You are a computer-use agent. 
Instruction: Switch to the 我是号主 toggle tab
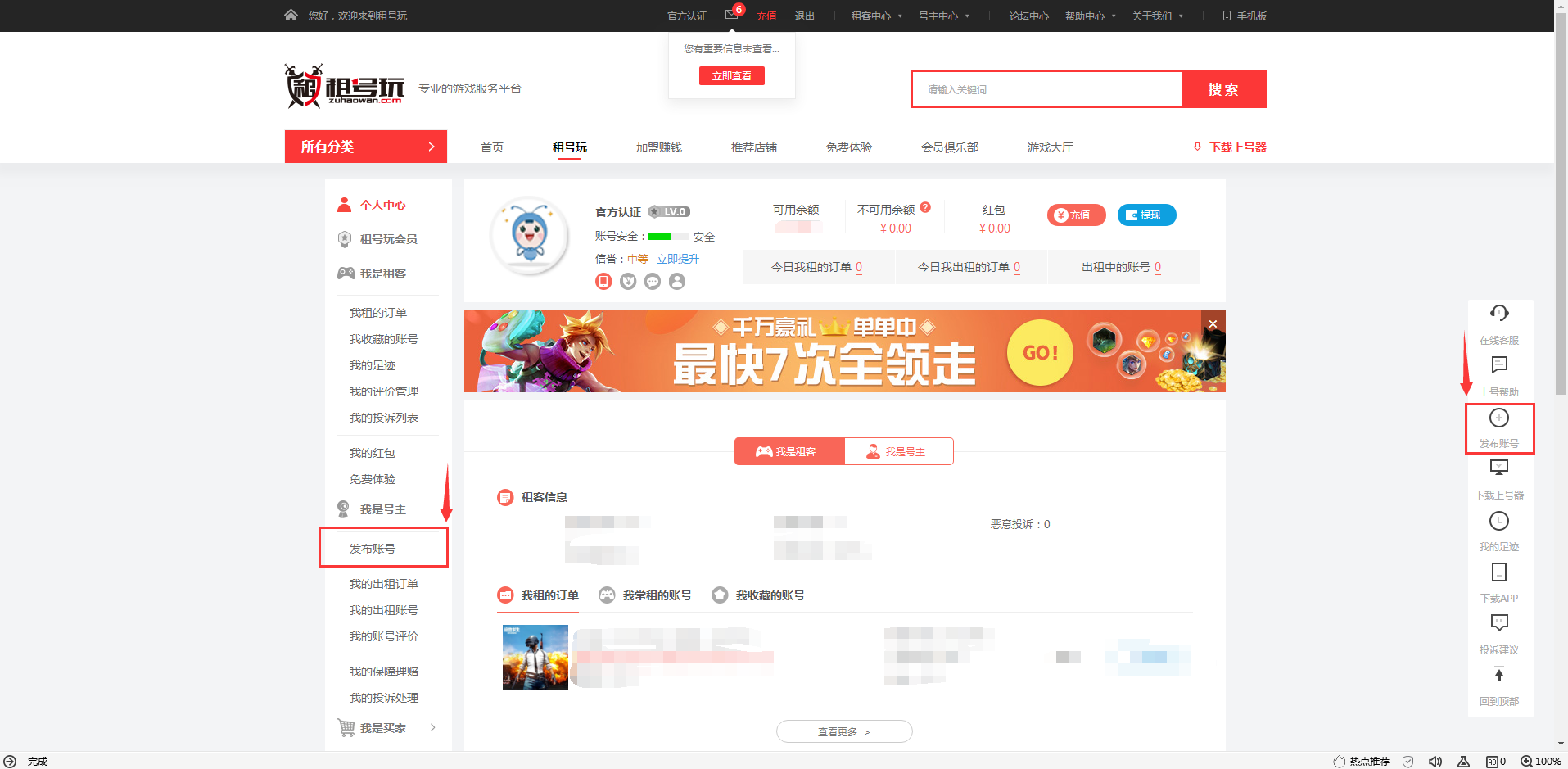coord(899,451)
